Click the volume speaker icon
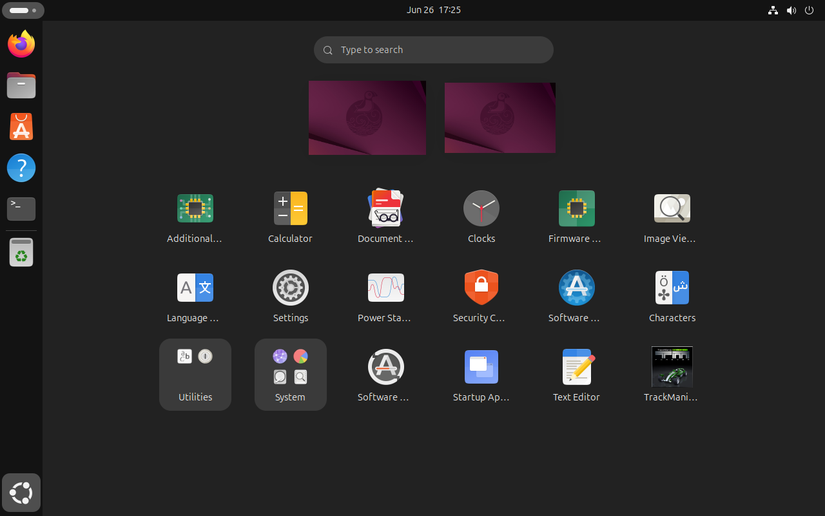Viewport: 825px width, 516px height. [791, 10]
